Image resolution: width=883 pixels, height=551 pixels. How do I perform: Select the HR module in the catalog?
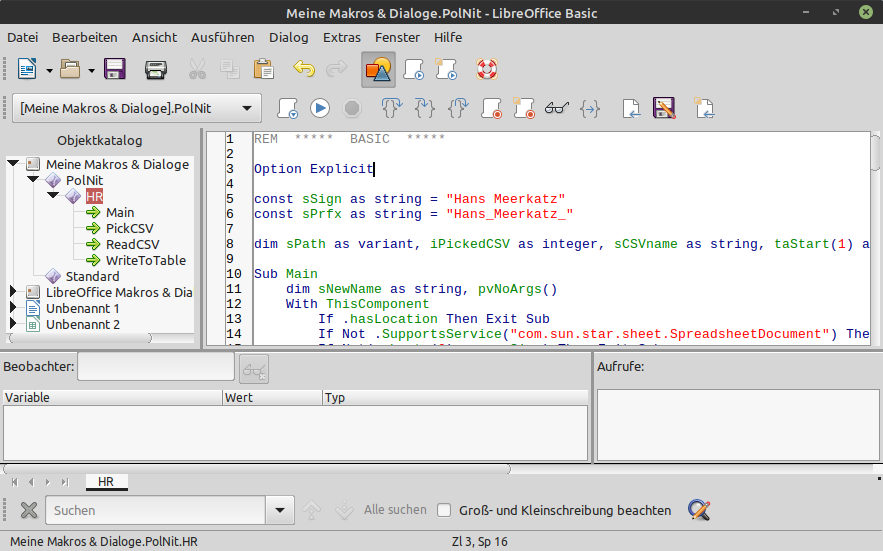tap(94, 197)
